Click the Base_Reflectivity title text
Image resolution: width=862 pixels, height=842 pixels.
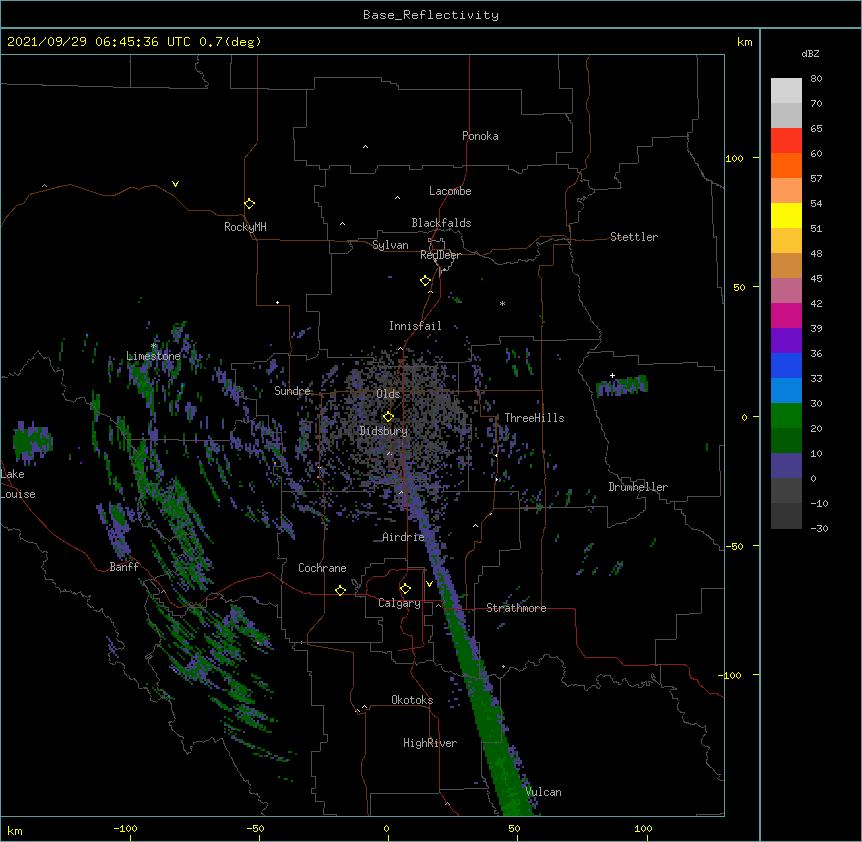[x=431, y=15]
